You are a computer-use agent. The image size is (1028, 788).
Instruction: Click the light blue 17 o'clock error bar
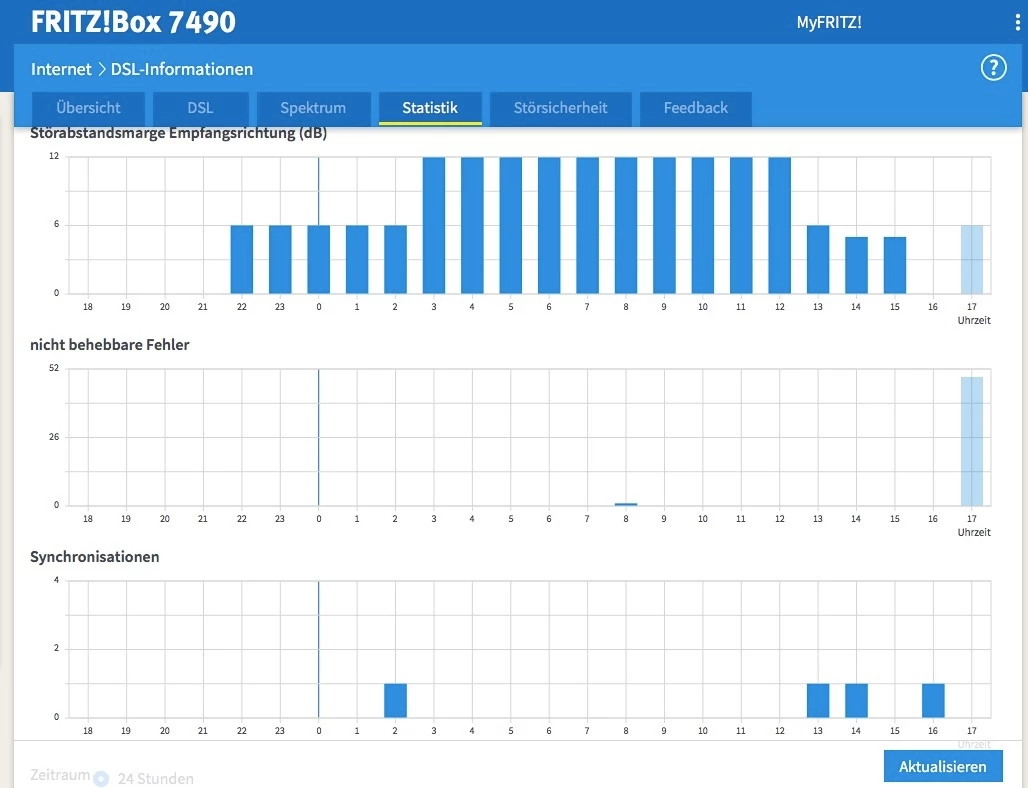coord(972,441)
